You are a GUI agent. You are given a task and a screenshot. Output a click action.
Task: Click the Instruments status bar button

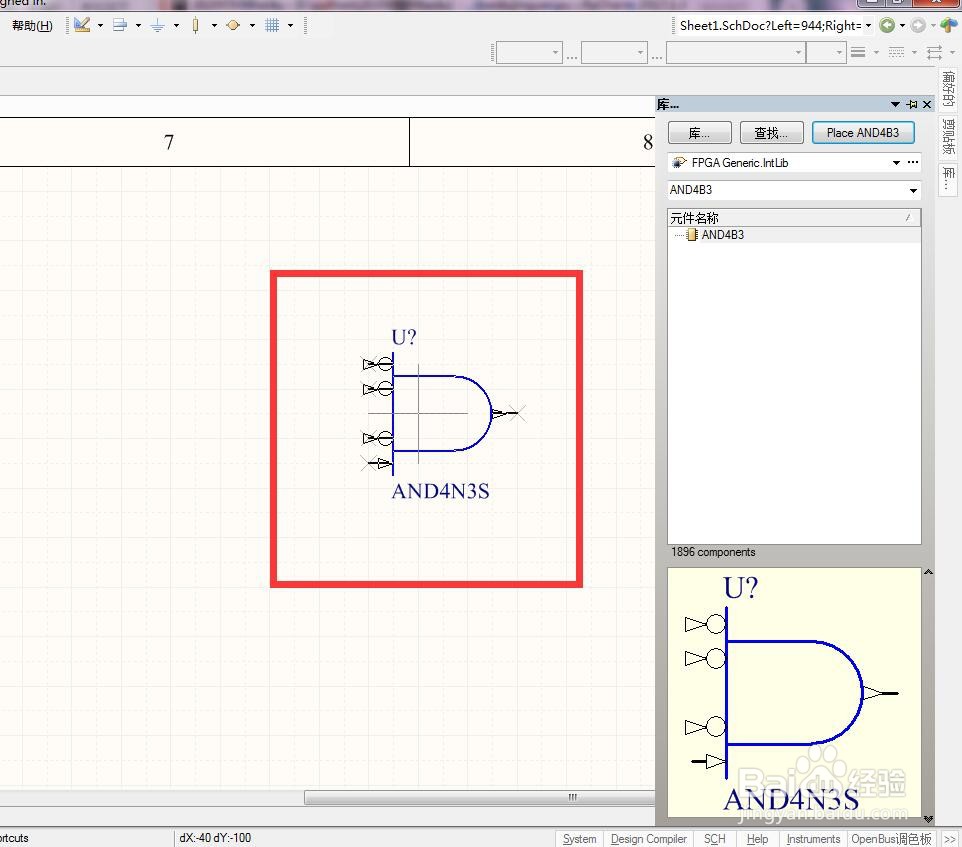click(813, 839)
